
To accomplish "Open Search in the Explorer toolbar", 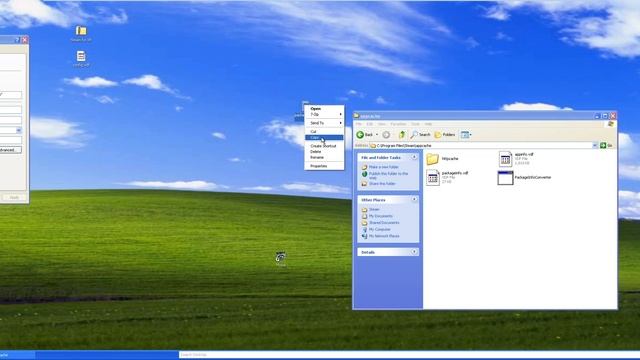I will pyautogui.click(x=420, y=135).
